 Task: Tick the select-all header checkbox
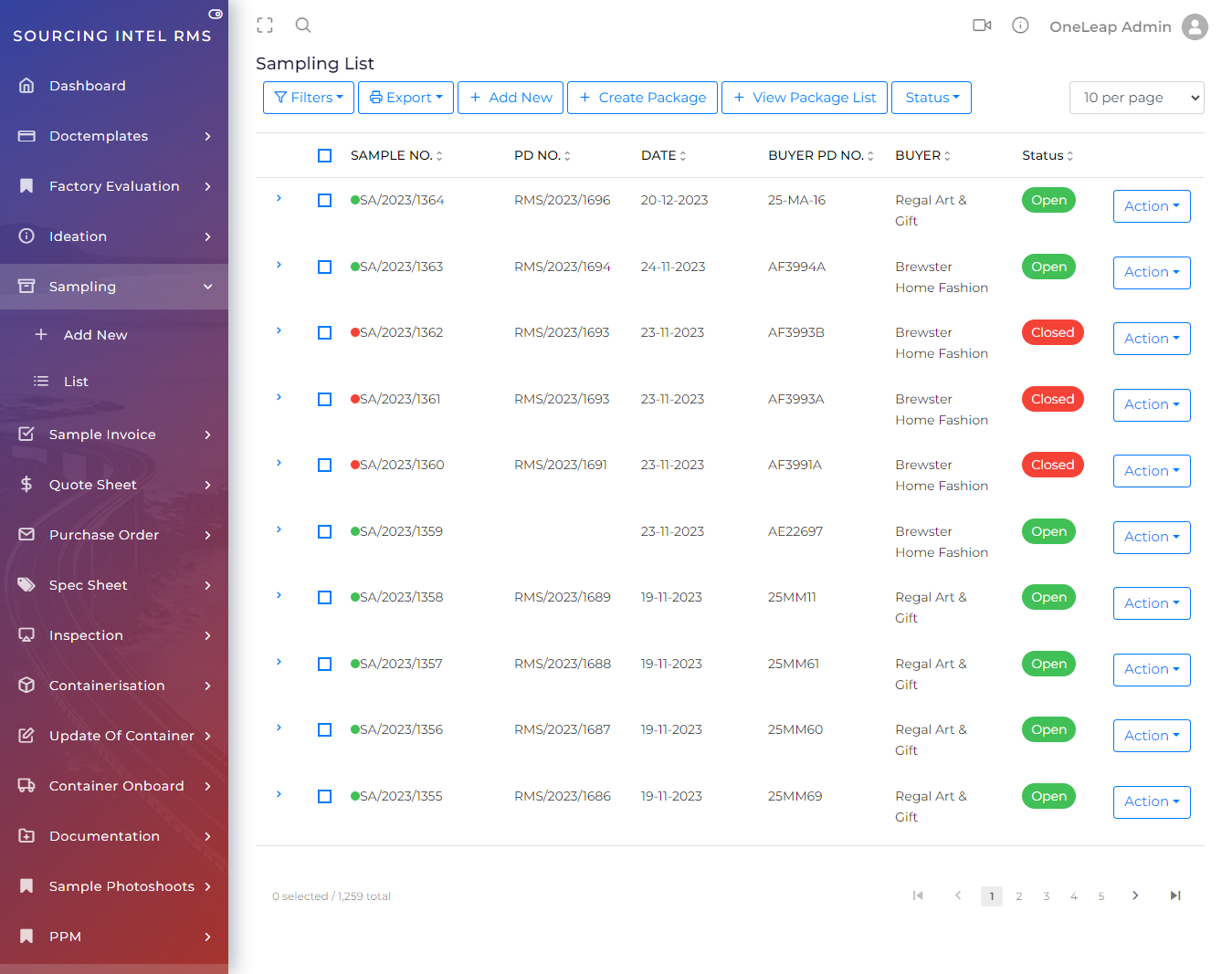[324, 155]
